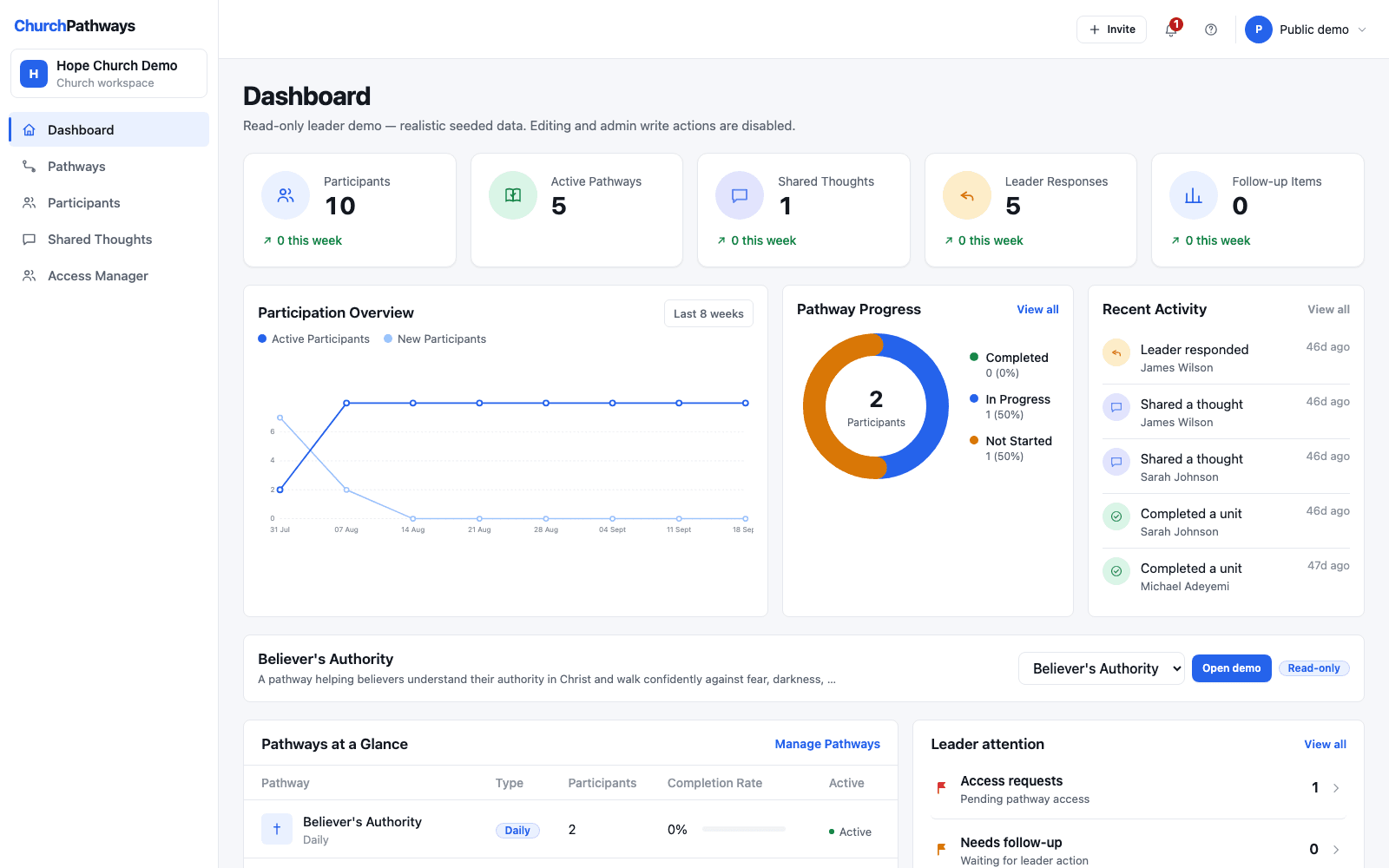Toggle the Not Started legend item
Screen dimensions: 1389x868
tap(1010, 448)
